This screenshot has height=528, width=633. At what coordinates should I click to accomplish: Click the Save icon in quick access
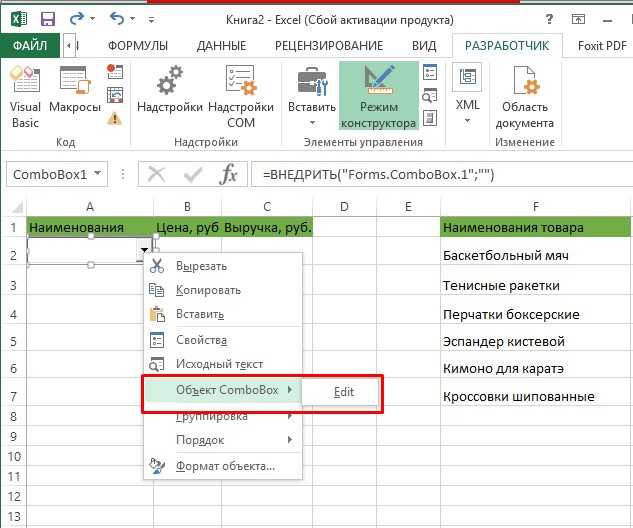coord(48,19)
